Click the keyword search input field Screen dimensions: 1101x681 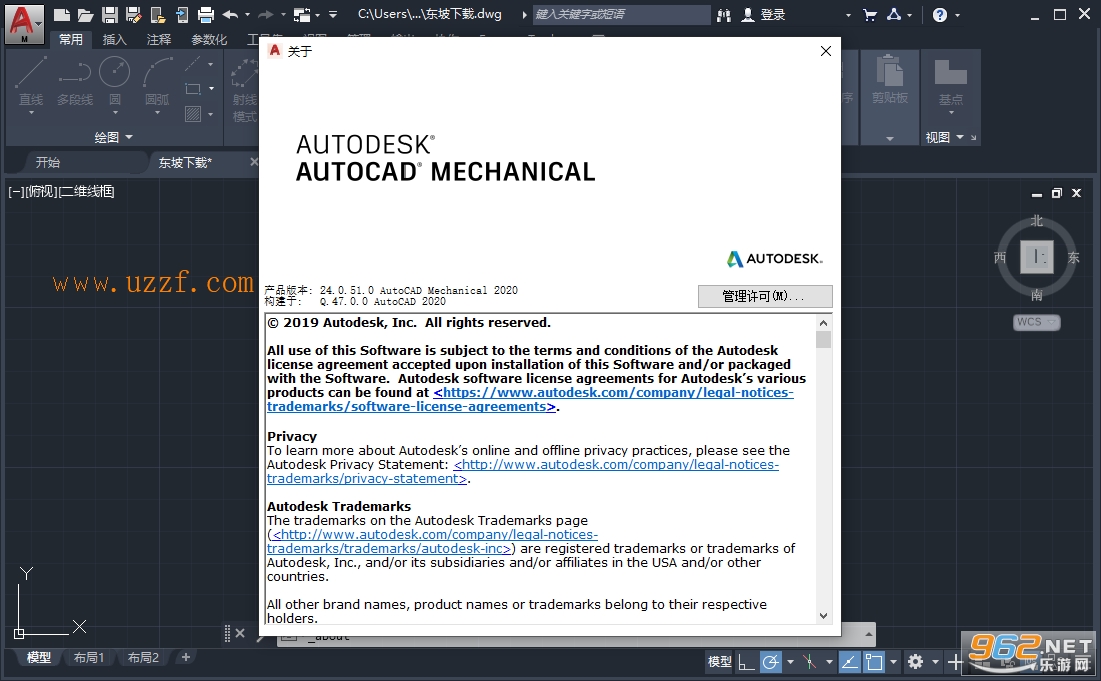tap(621, 15)
